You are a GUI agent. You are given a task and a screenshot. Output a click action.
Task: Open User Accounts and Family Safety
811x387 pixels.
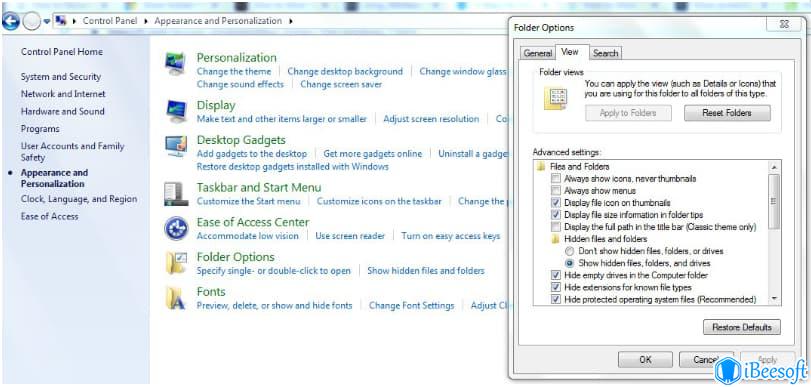(72, 152)
